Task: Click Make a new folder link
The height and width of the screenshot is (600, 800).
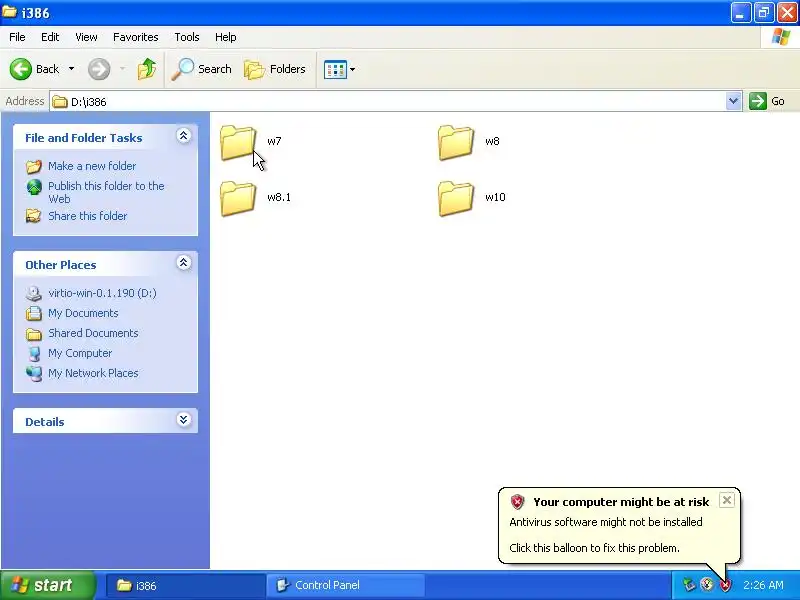Action: (92, 166)
